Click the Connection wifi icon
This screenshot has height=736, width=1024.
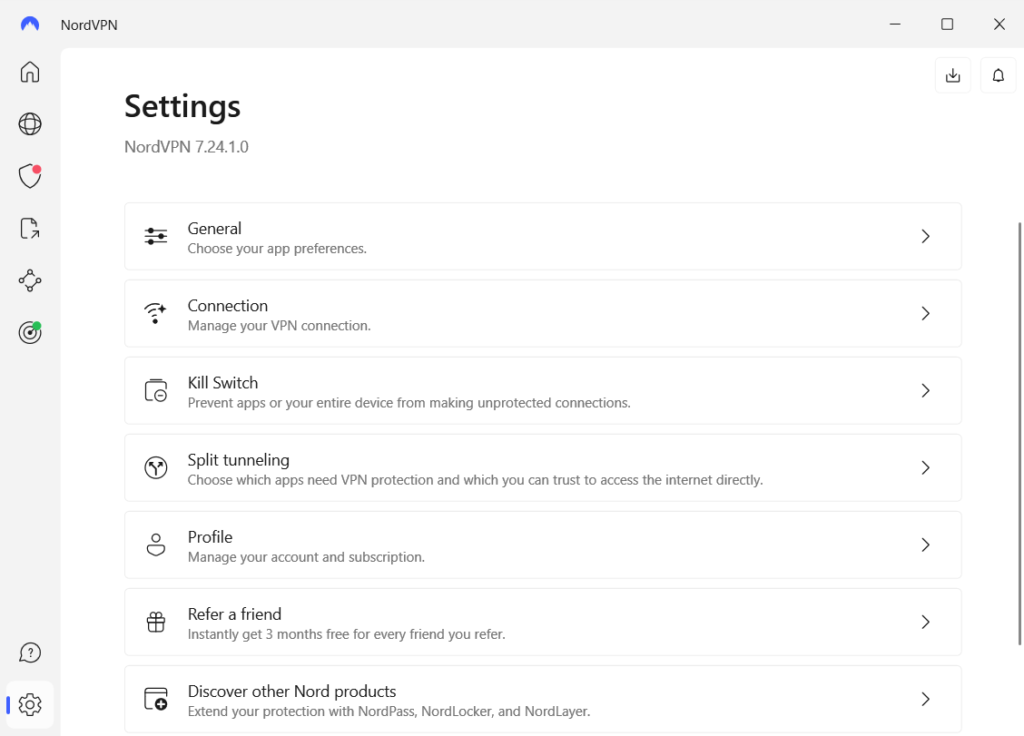click(x=155, y=313)
